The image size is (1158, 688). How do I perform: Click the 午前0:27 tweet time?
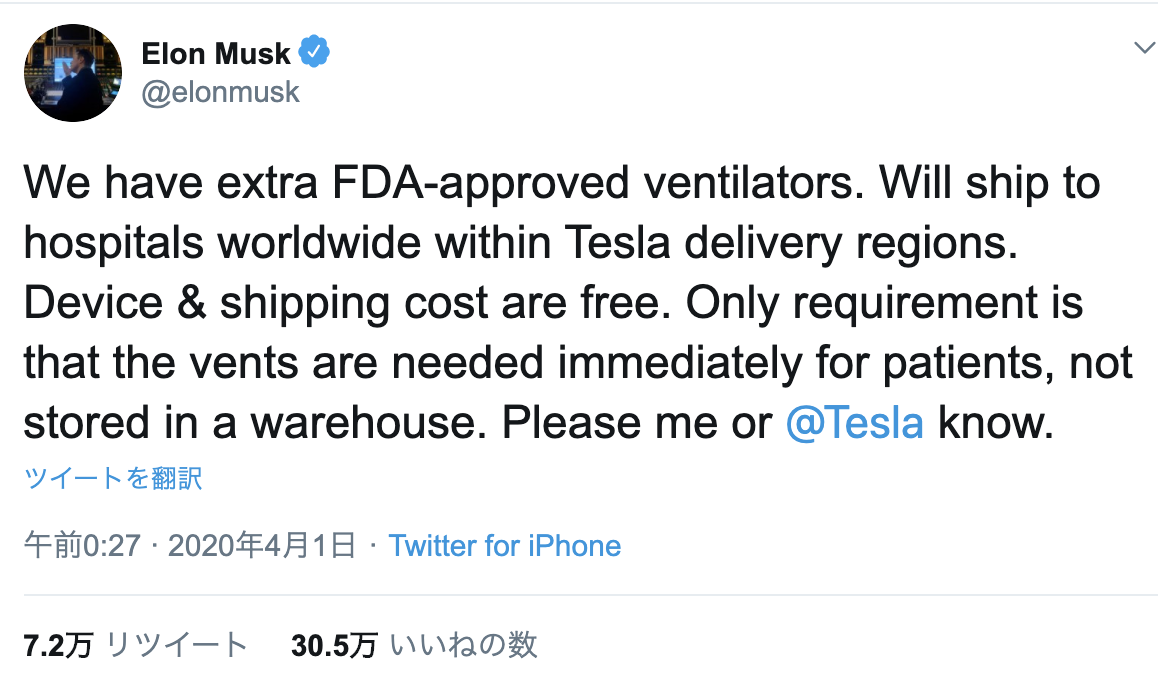[x=82, y=546]
